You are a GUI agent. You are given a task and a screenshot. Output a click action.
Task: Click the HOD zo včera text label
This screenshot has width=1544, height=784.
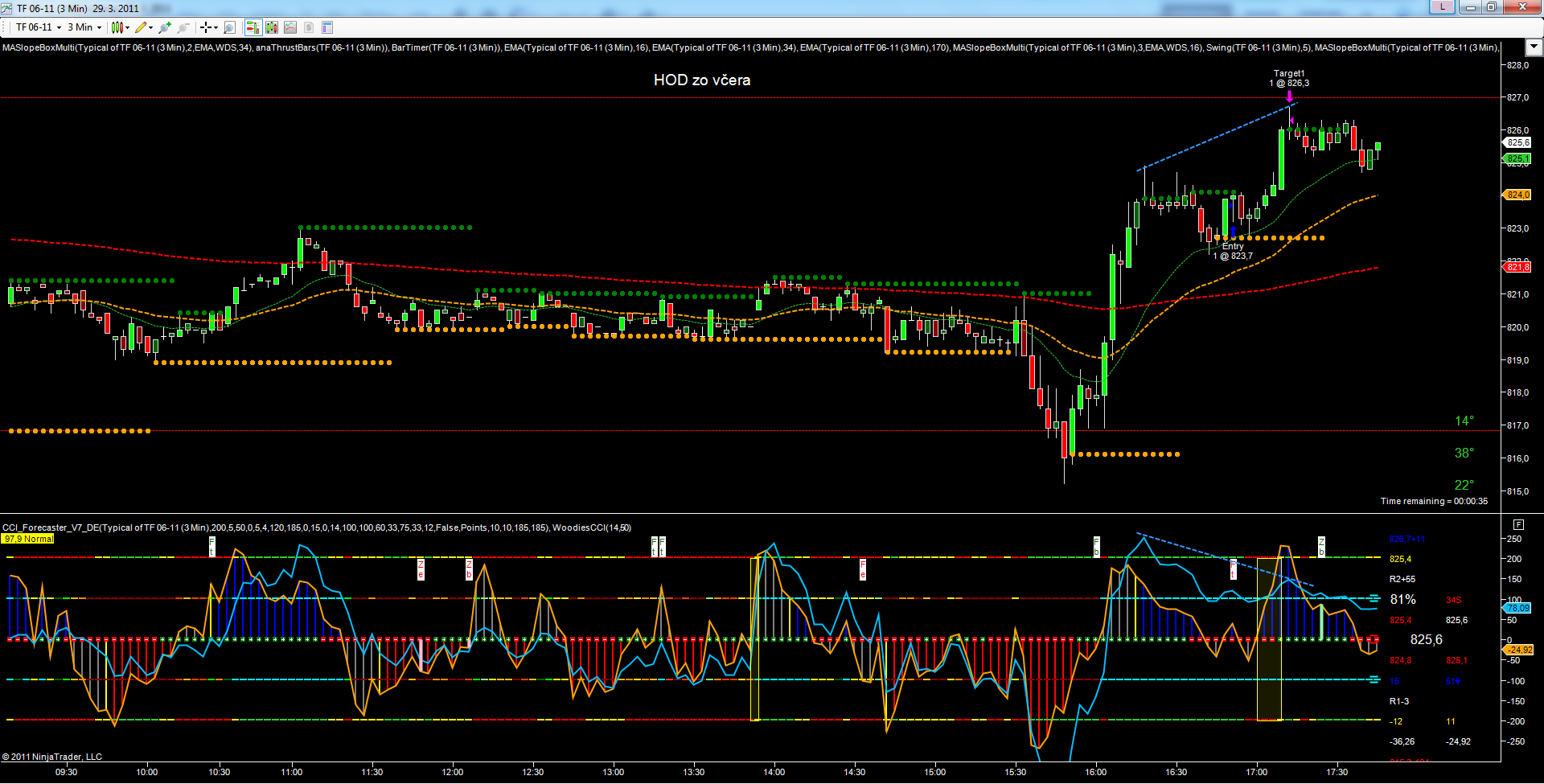[x=701, y=80]
